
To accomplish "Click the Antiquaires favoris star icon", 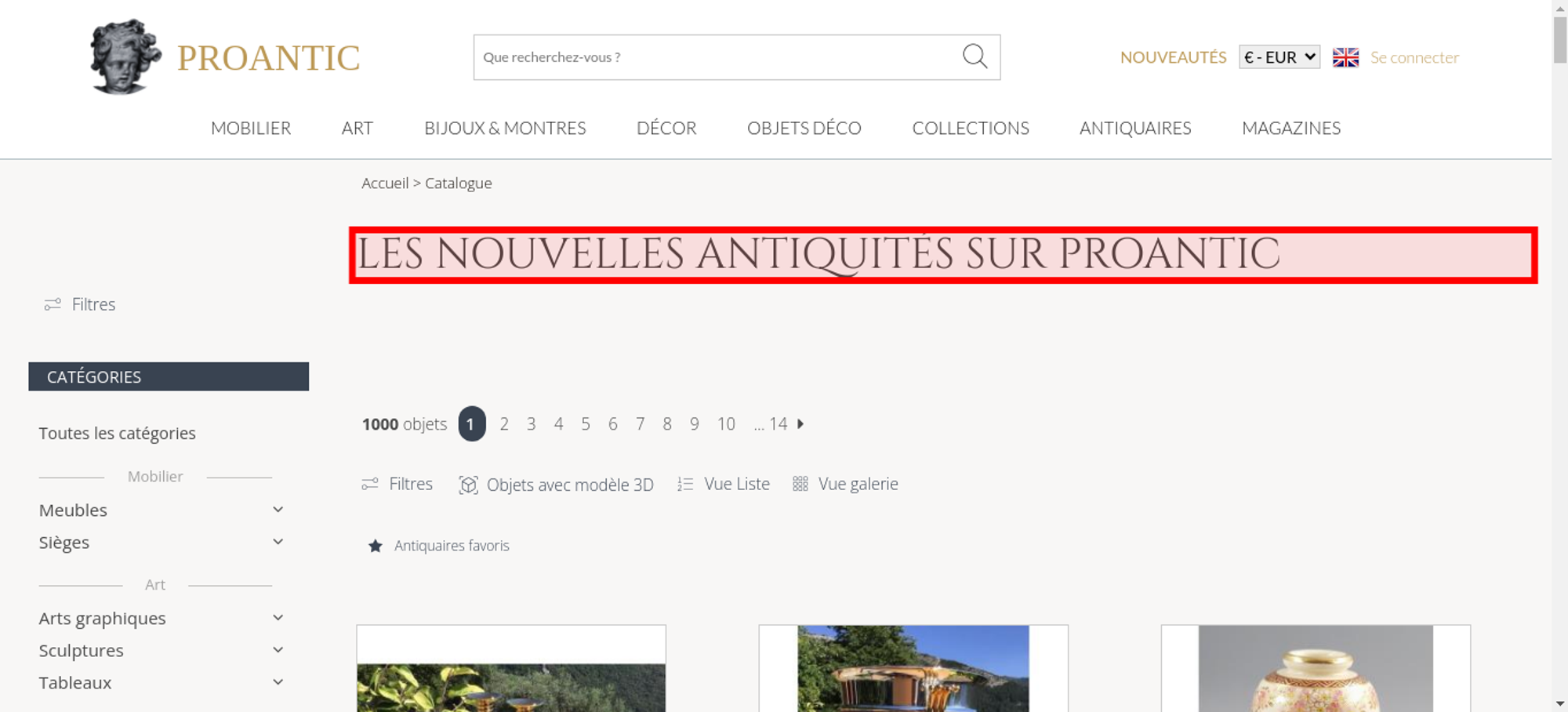I will [376, 546].
